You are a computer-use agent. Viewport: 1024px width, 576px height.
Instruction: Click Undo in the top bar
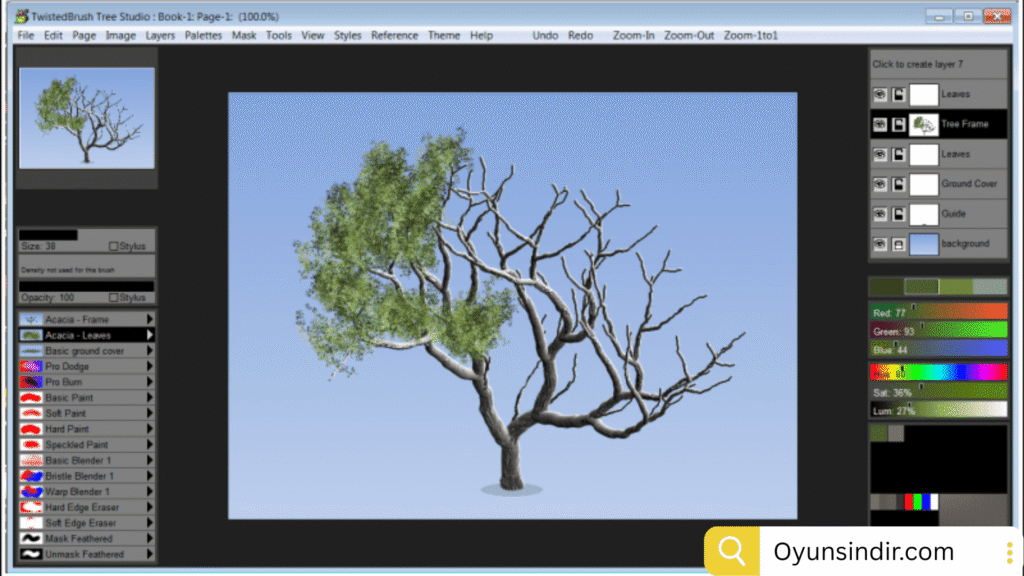click(545, 35)
